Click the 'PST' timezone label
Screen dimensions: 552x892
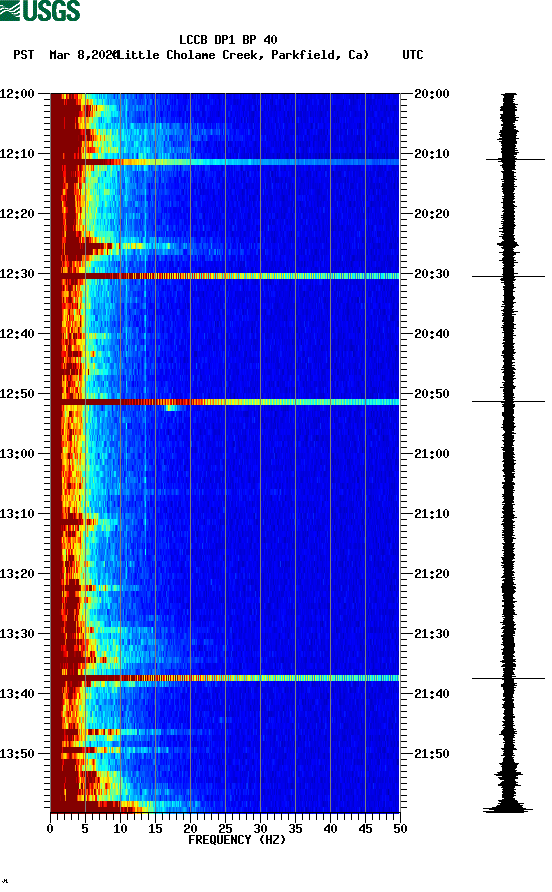(24, 55)
